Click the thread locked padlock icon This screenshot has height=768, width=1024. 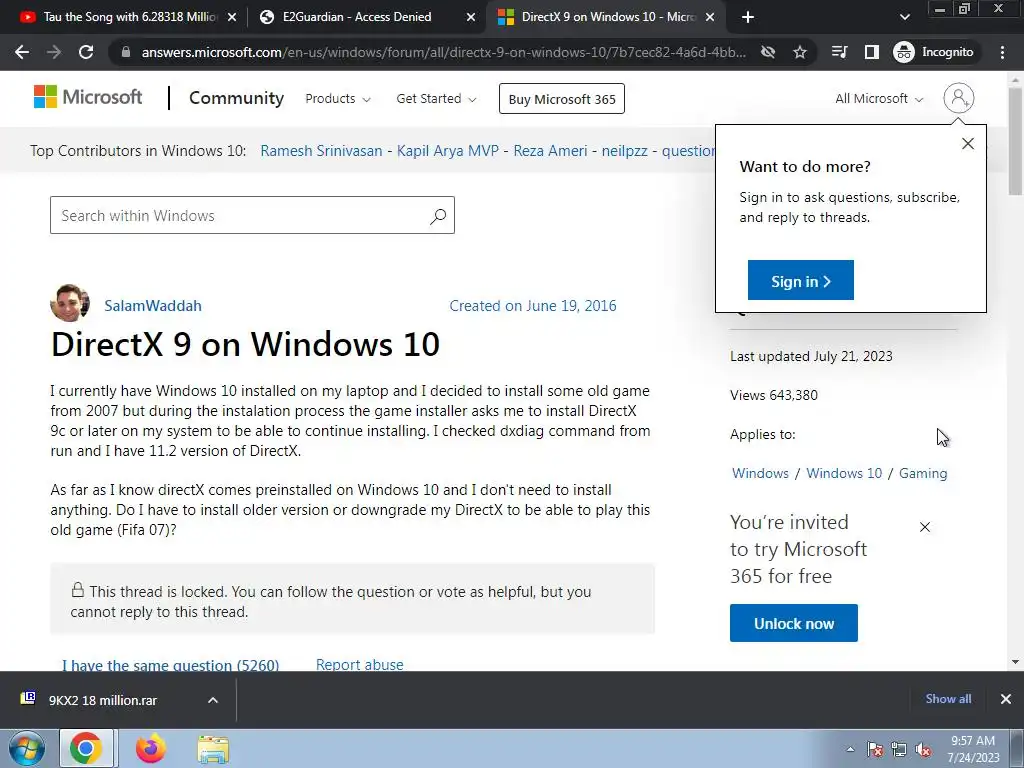(78, 590)
